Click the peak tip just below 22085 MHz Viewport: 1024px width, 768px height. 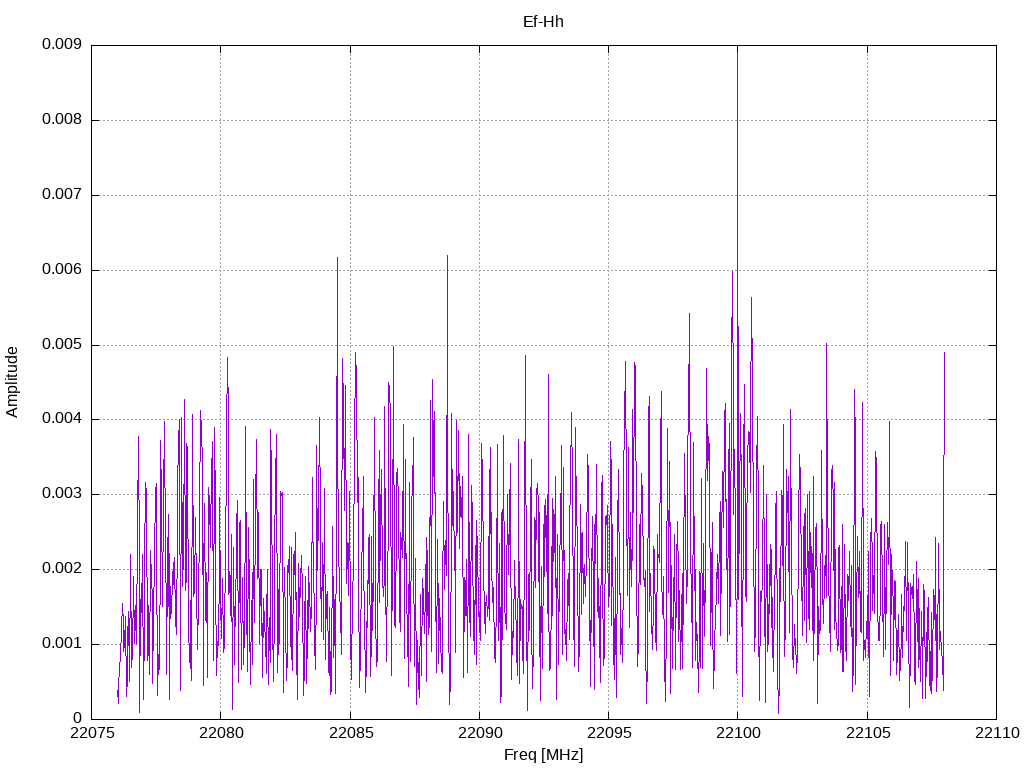(x=337, y=258)
